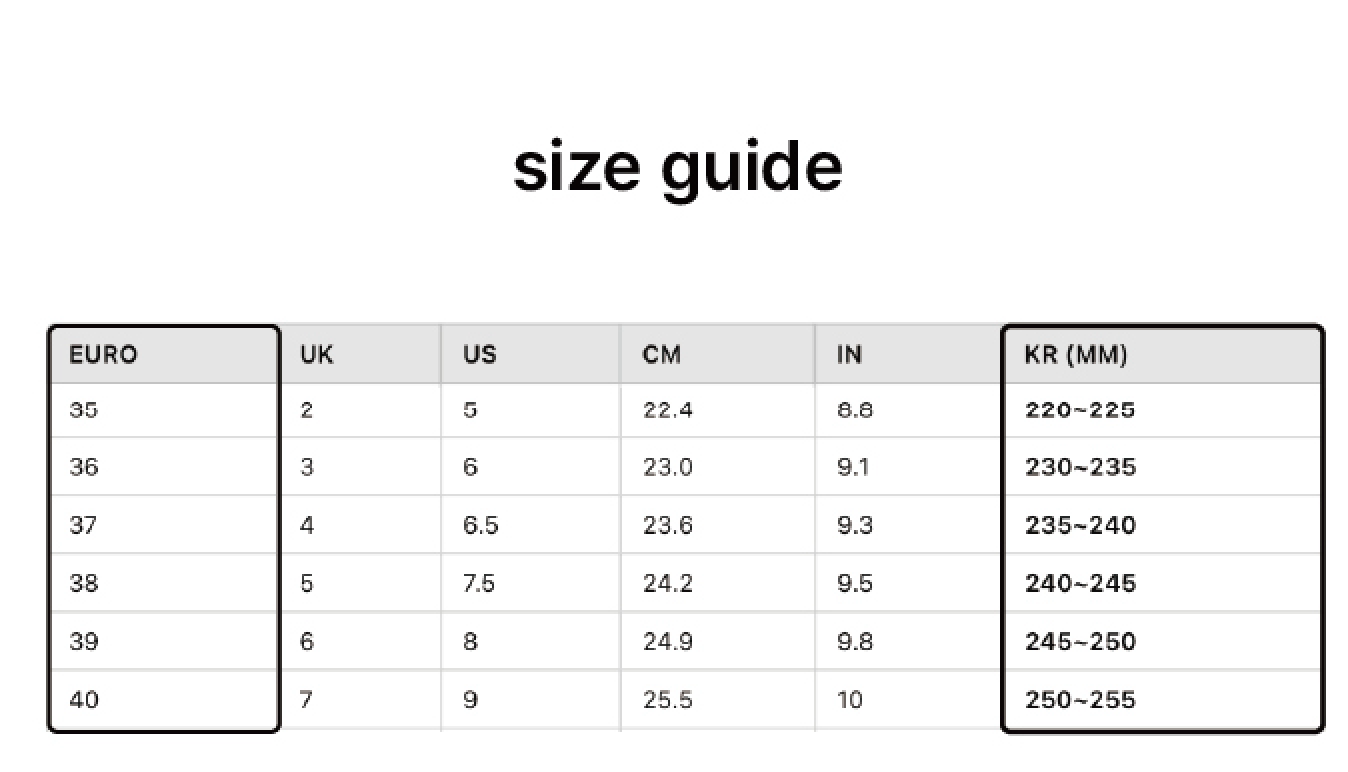Select the KR (MM) column header
Screen dimensions: 1348x772
(x=1076, y=355)
